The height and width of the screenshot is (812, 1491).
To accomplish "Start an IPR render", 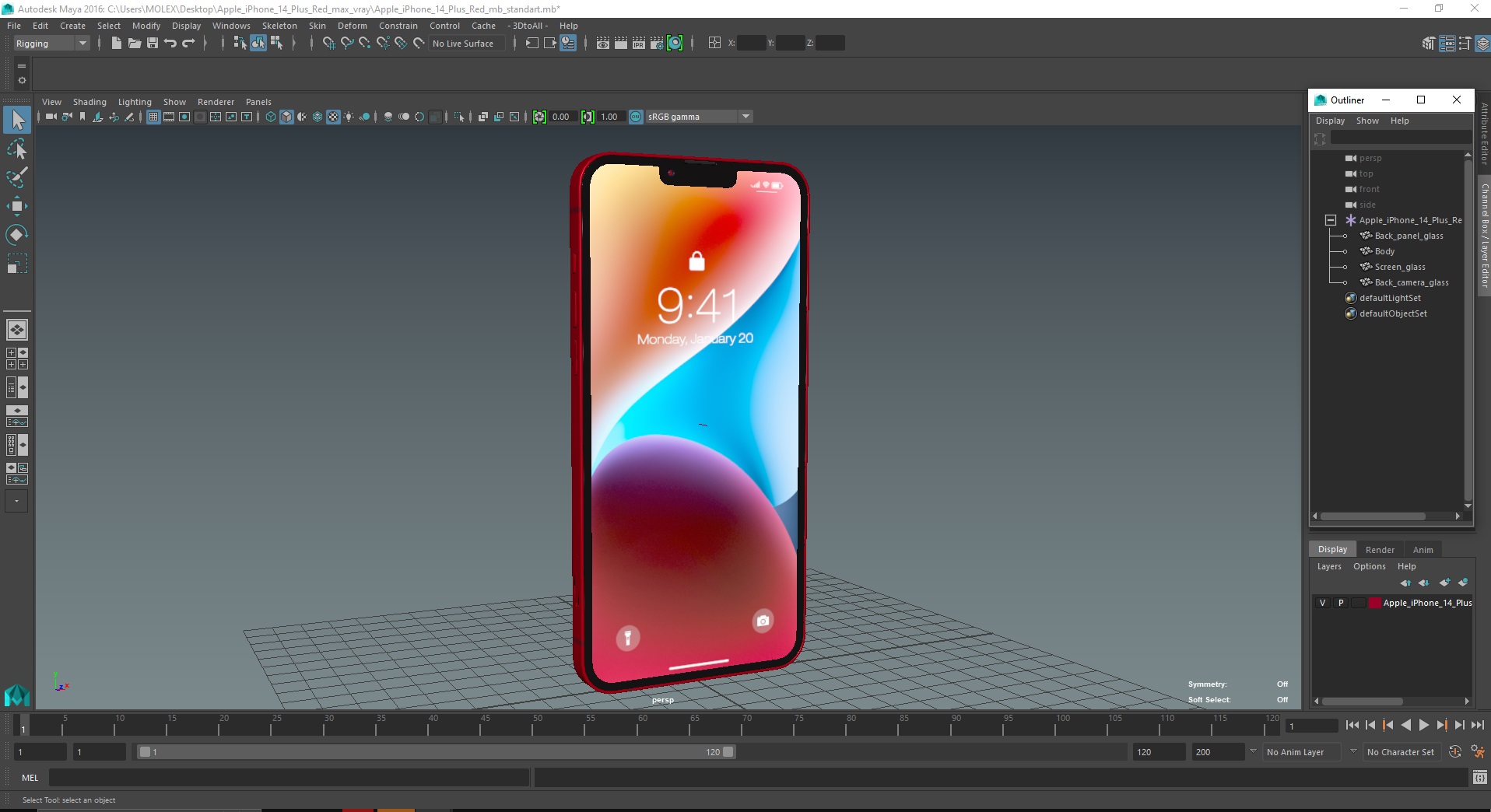I will pyautogui.click(x=639, y=44).
